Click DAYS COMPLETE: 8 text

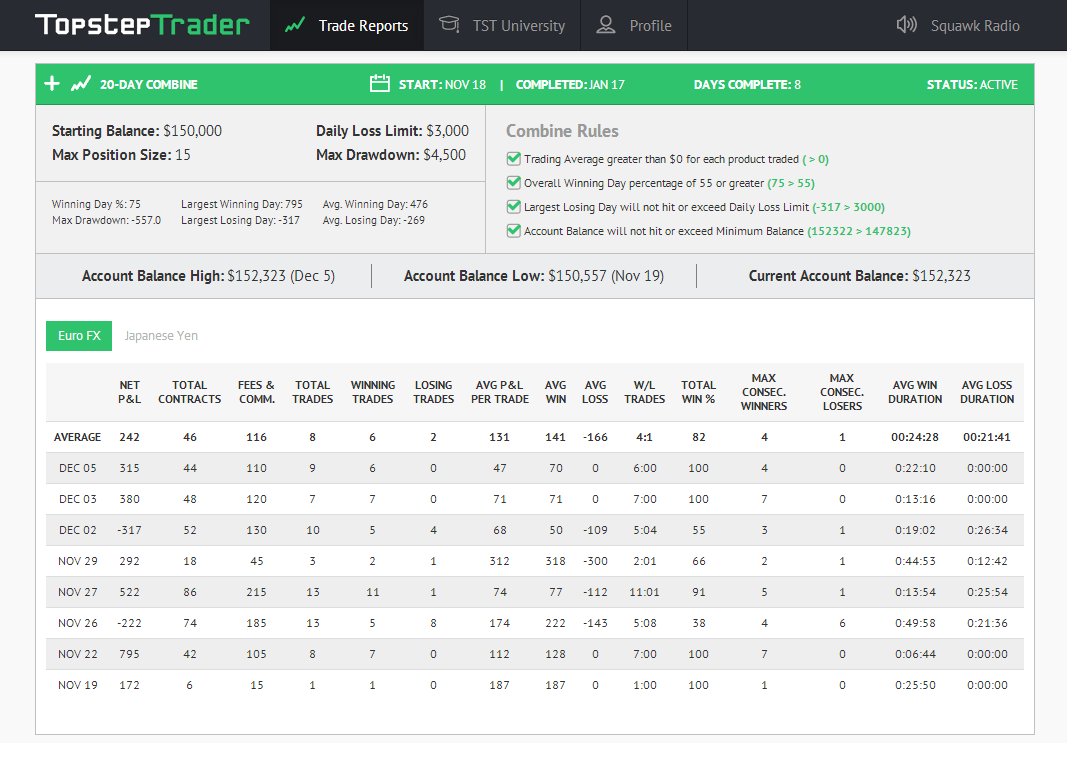(x=747, y=84)
